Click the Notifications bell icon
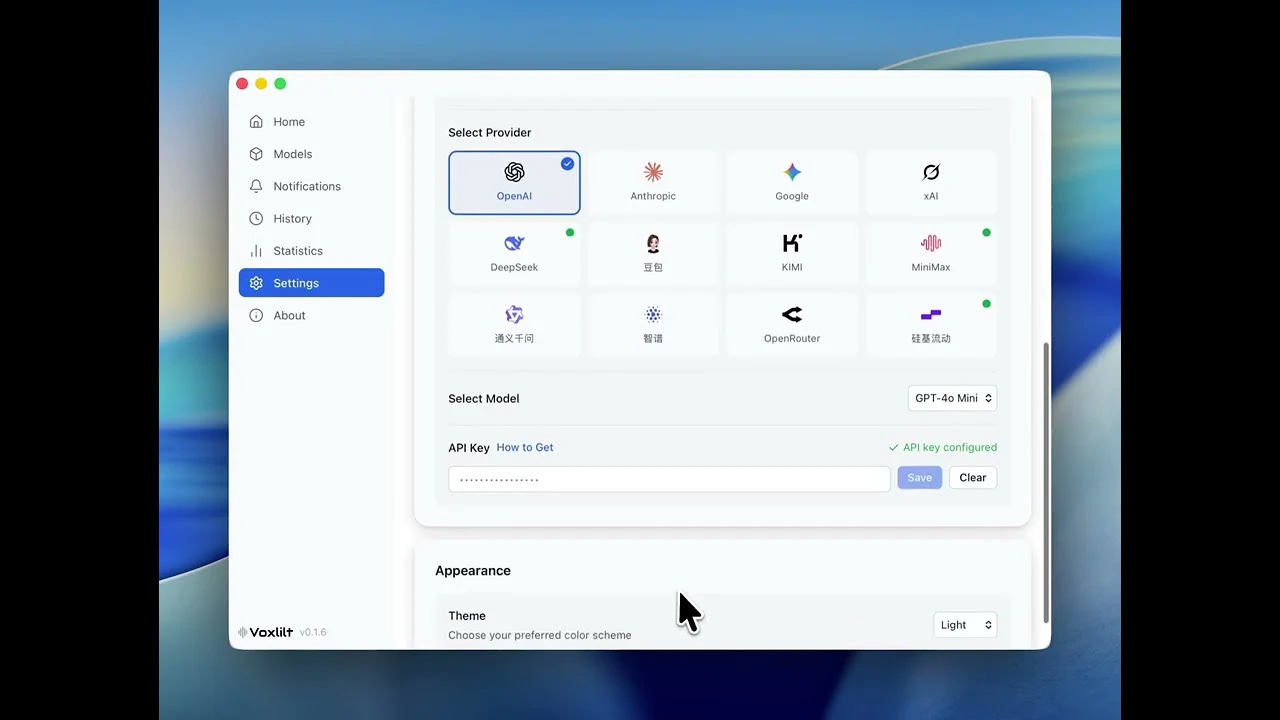Screen dimensions: 1280x720 (256, 186)
